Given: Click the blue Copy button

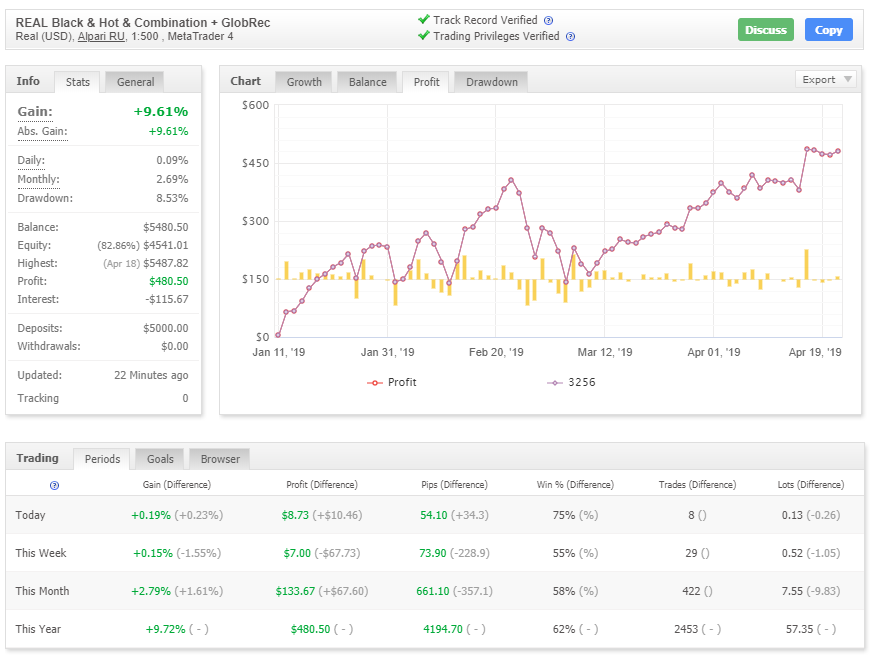Looking at the screenshot, I should click(x=828, y=30).
